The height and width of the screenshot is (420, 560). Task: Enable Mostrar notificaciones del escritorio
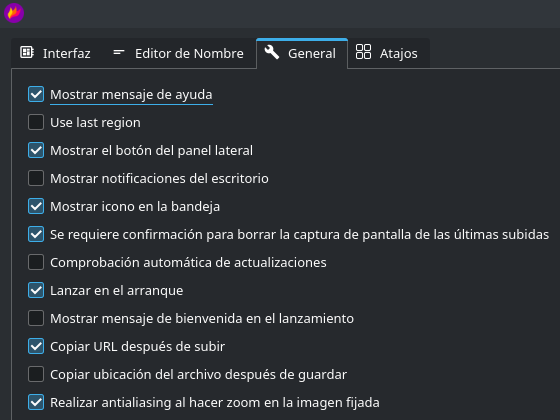pos(36,178)
